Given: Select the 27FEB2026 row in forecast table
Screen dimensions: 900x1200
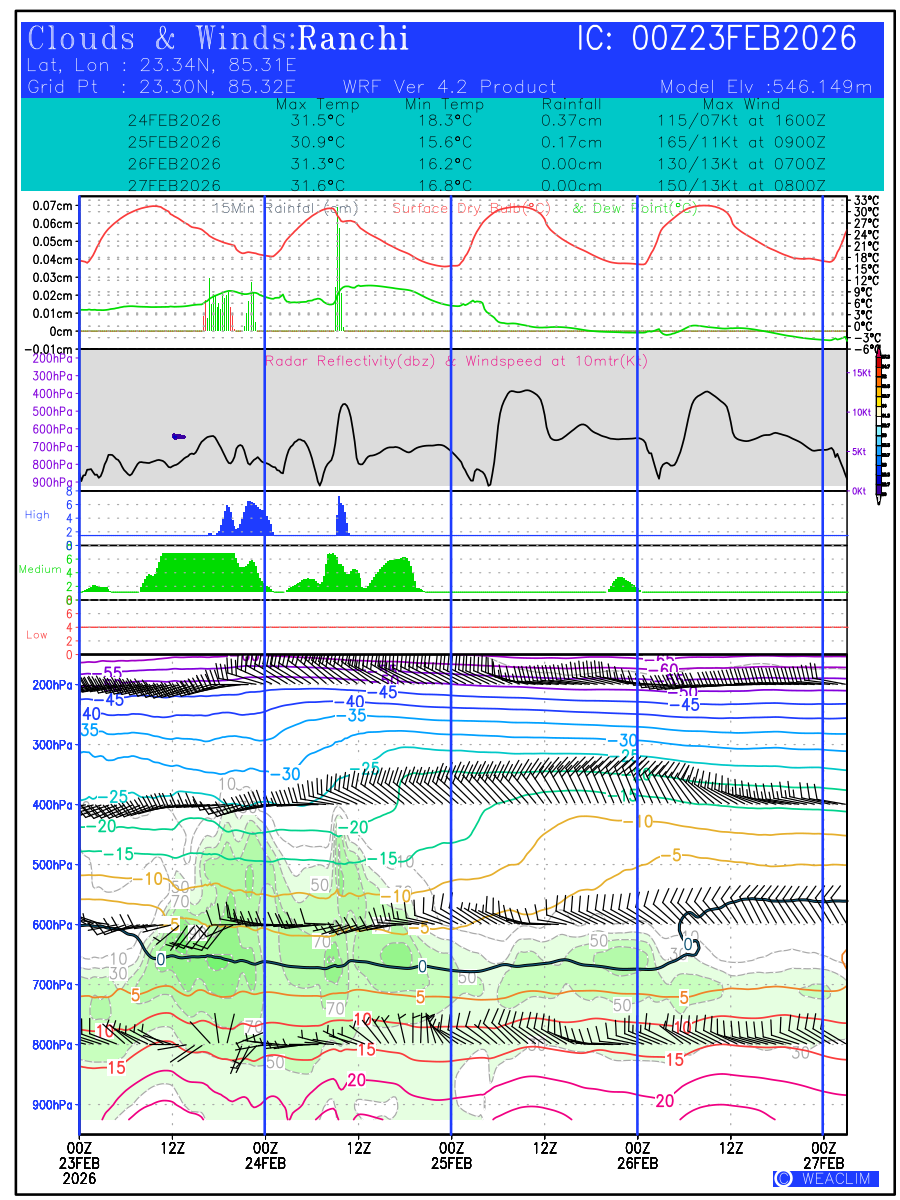Looking at the screenshot, I should click(174, 186).
